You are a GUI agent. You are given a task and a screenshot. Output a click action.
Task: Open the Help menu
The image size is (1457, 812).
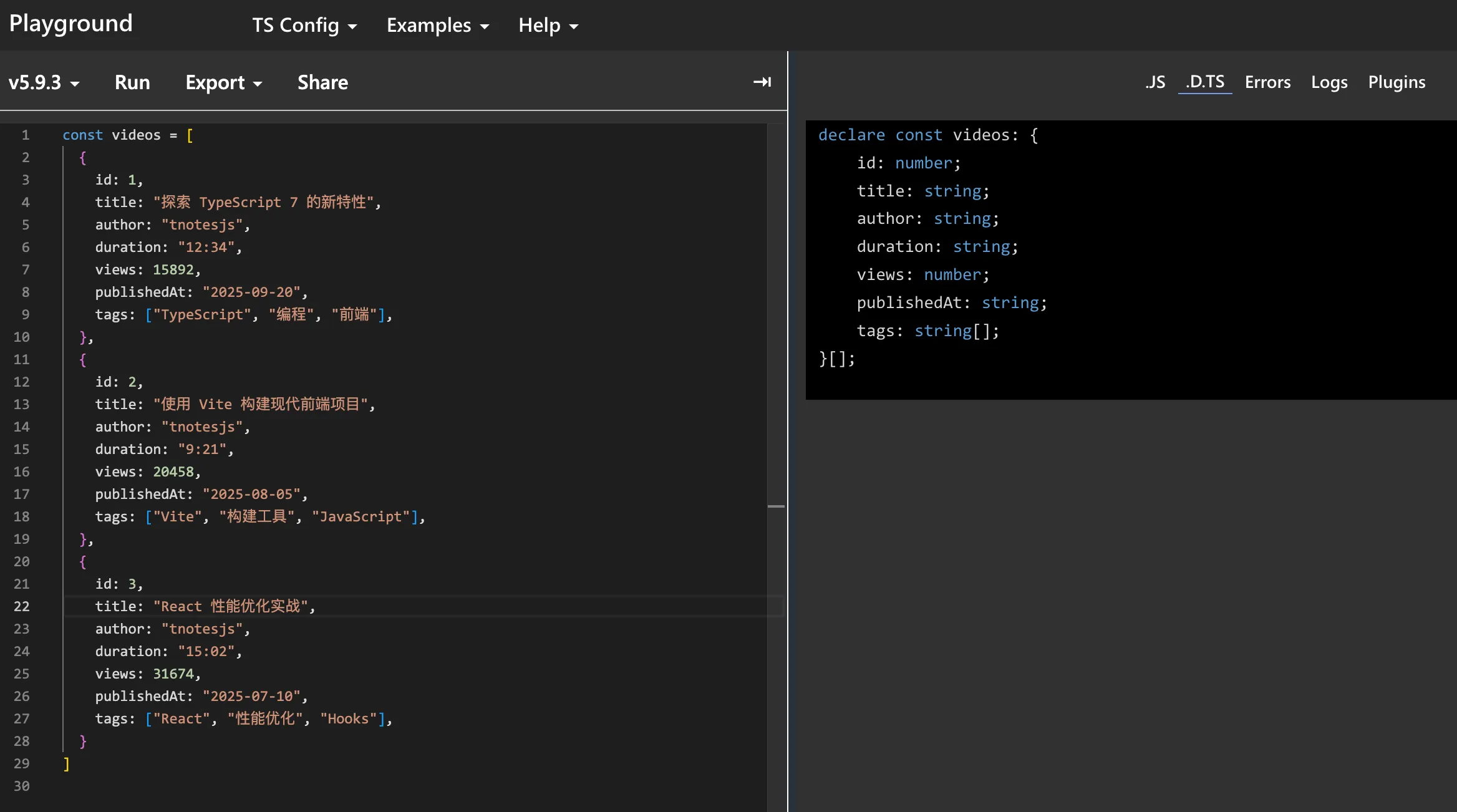(x=548, y=25)
